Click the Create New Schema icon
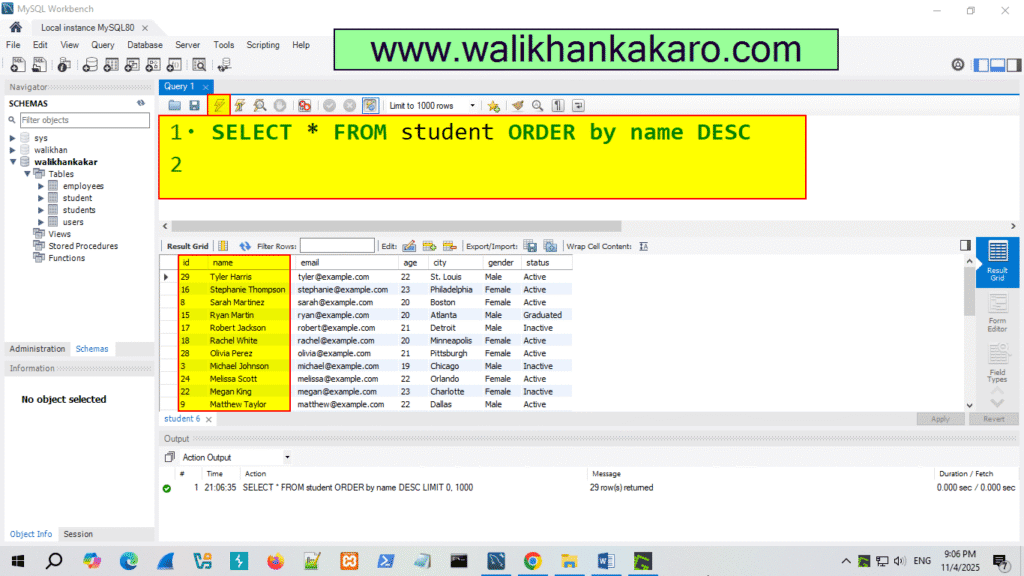 pos(89,64)
